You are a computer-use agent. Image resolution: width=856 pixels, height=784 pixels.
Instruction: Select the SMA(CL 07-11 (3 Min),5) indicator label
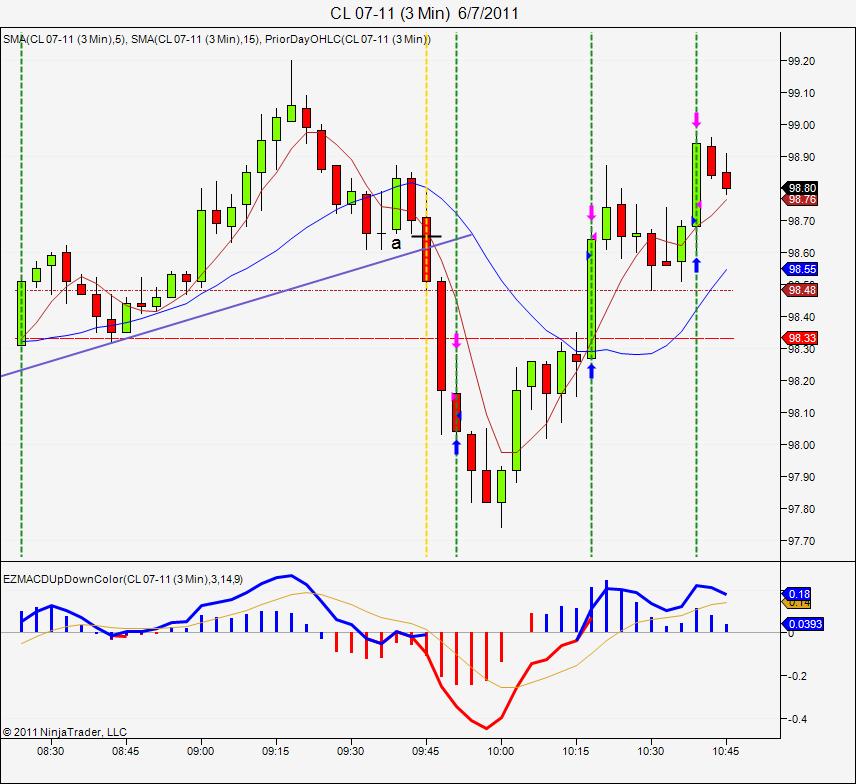click(64, 39)
